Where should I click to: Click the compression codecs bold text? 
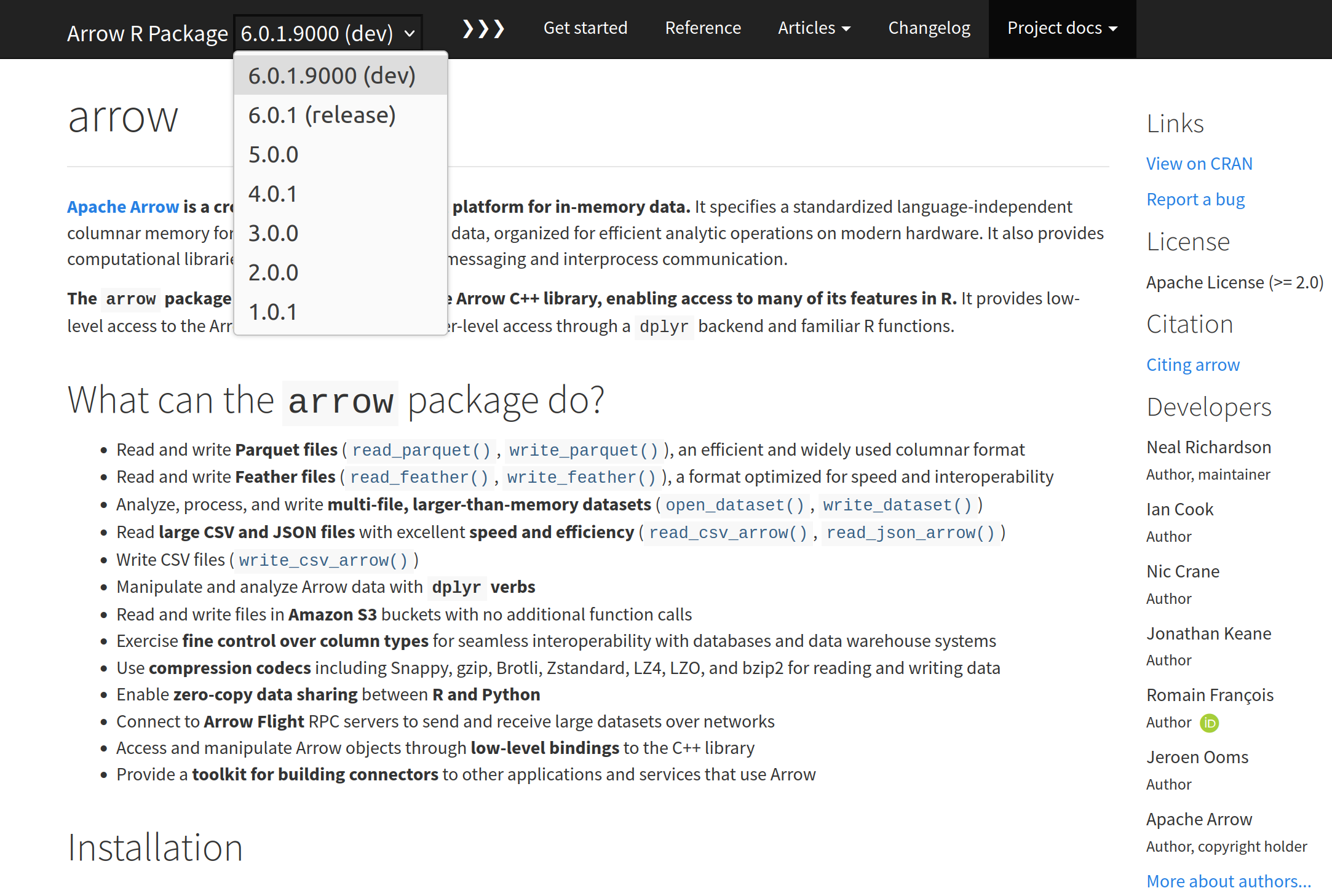click(230, 668)
